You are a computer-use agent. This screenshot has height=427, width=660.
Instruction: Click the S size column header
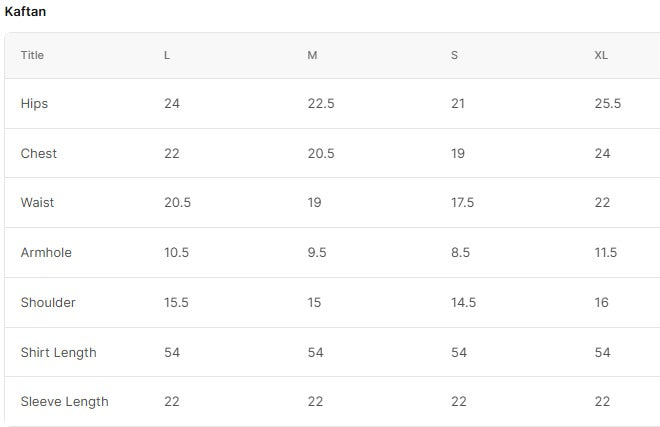455,55
